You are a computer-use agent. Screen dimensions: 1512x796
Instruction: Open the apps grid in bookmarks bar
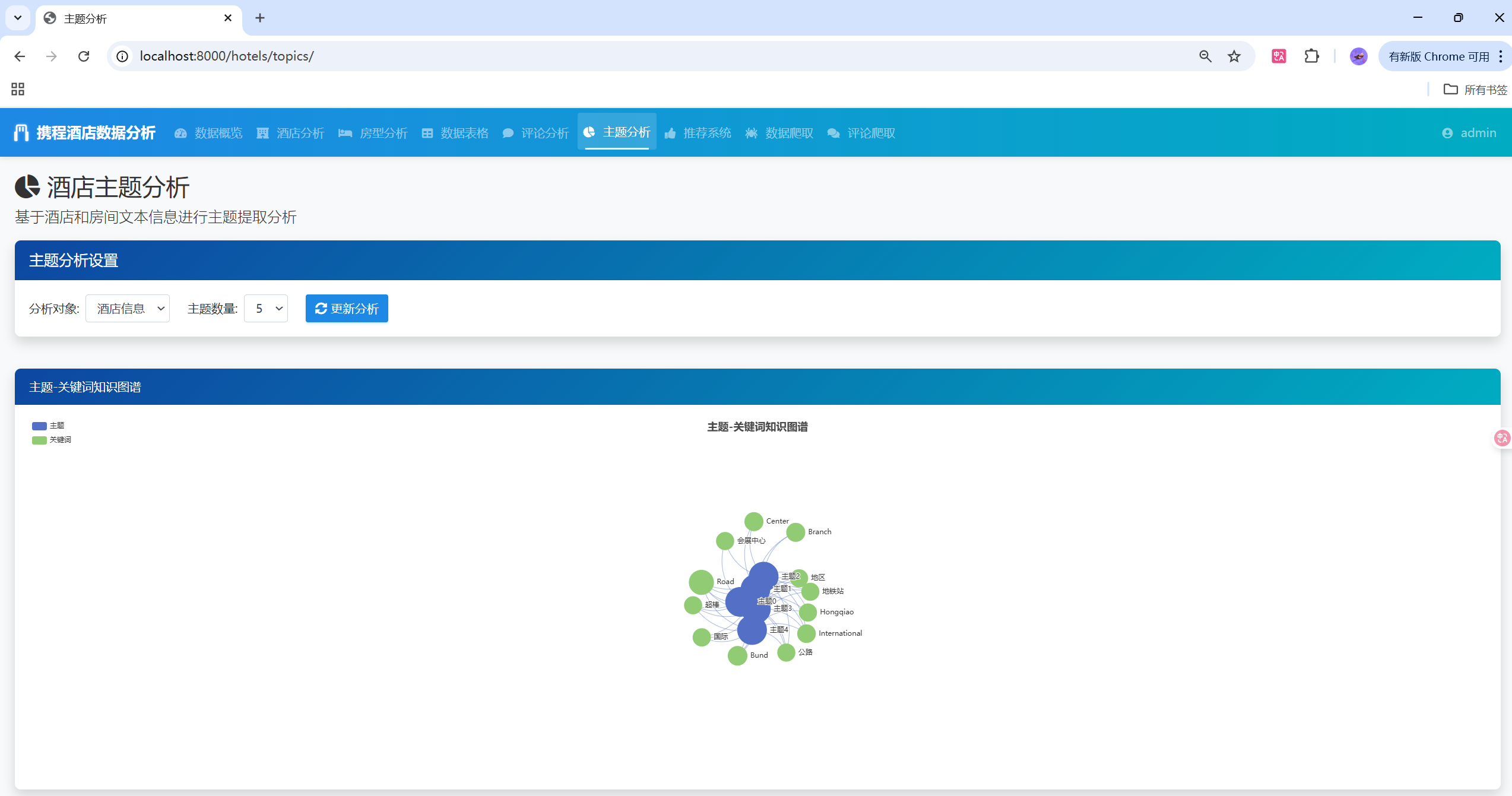tap(18, 89)
